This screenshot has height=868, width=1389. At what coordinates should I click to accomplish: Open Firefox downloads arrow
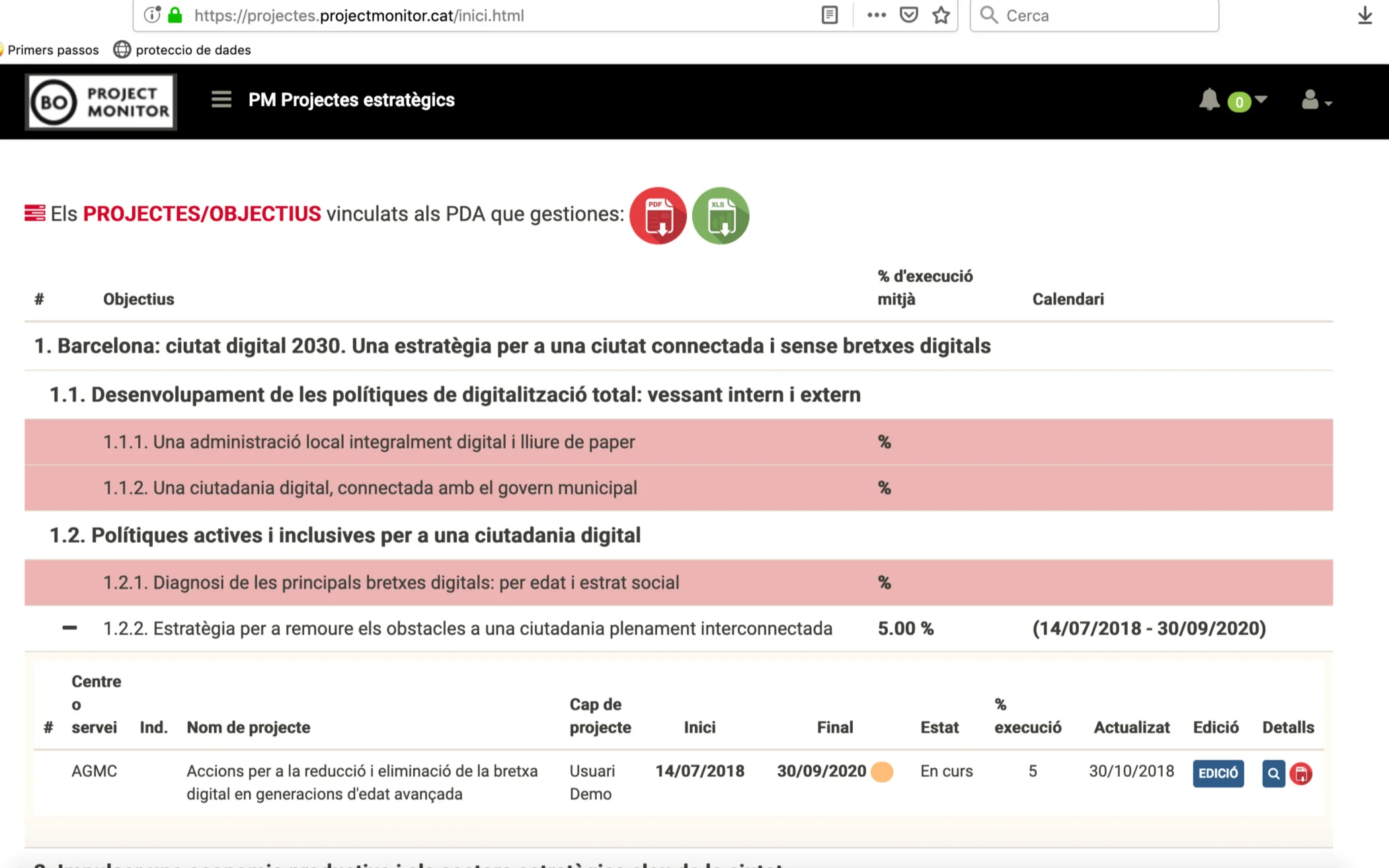1365,15
